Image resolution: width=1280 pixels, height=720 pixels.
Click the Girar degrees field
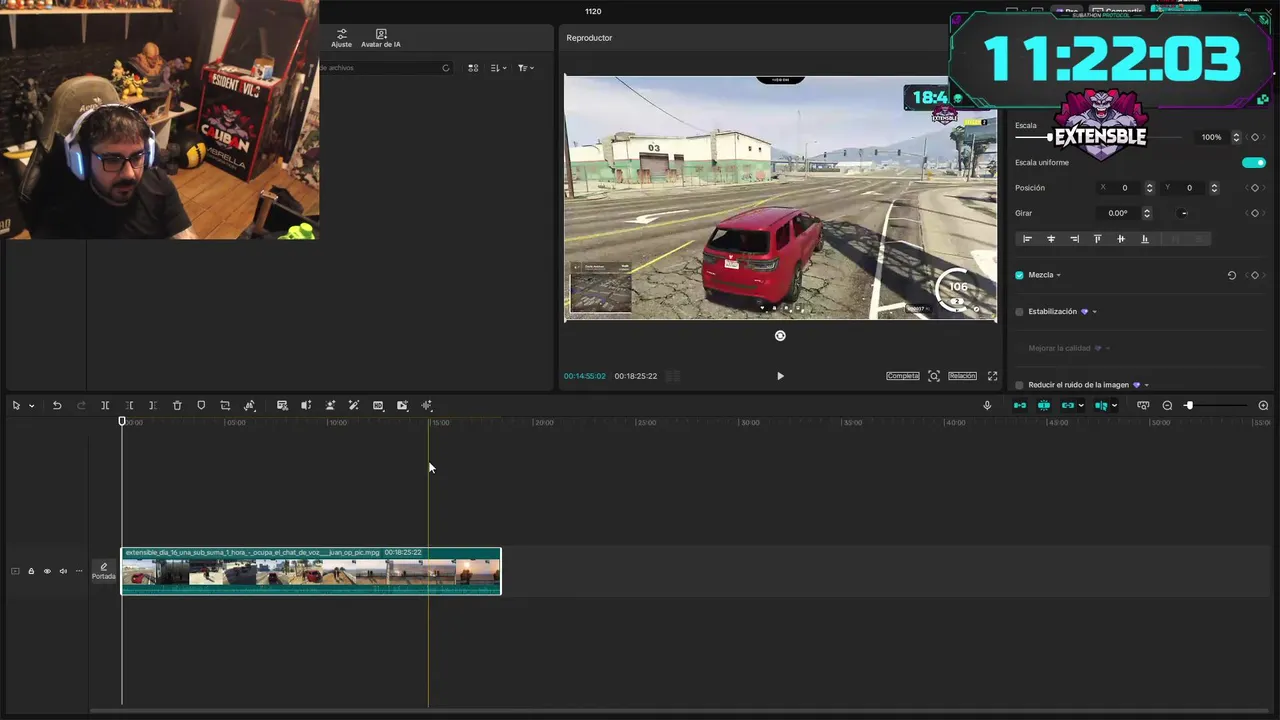[1117, 213]
